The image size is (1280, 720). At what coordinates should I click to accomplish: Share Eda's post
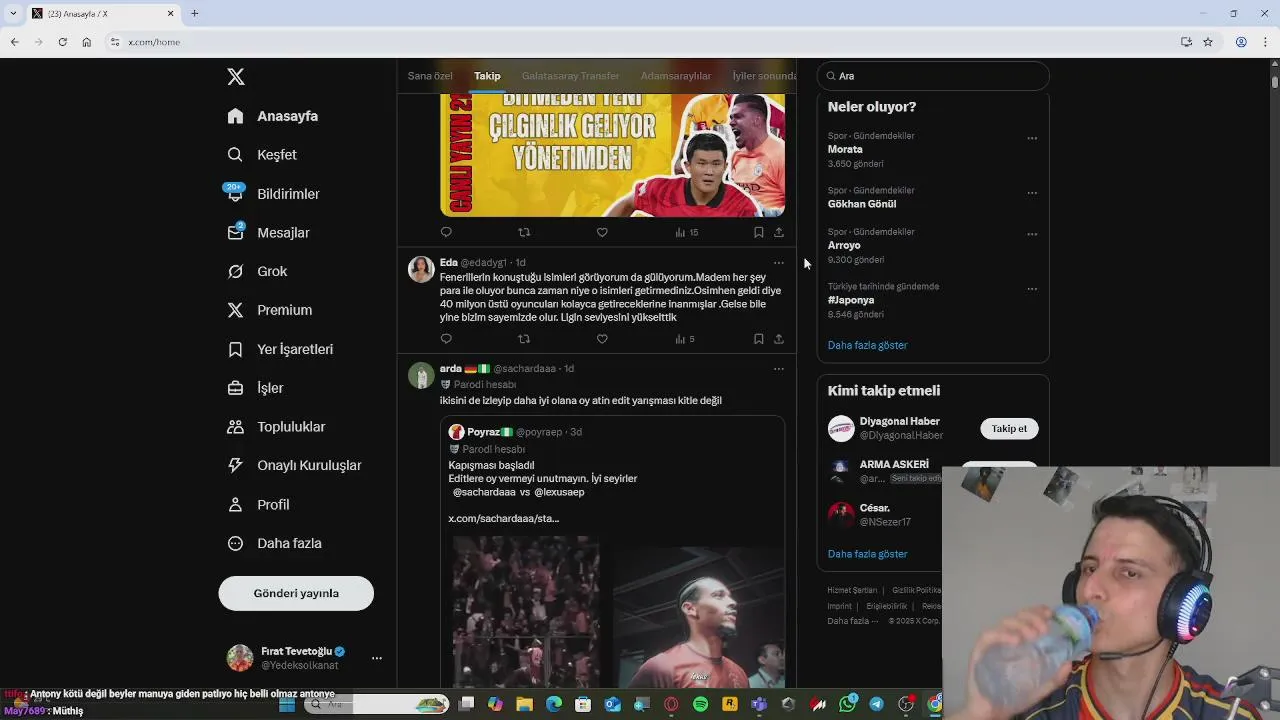tap(779, 339)
